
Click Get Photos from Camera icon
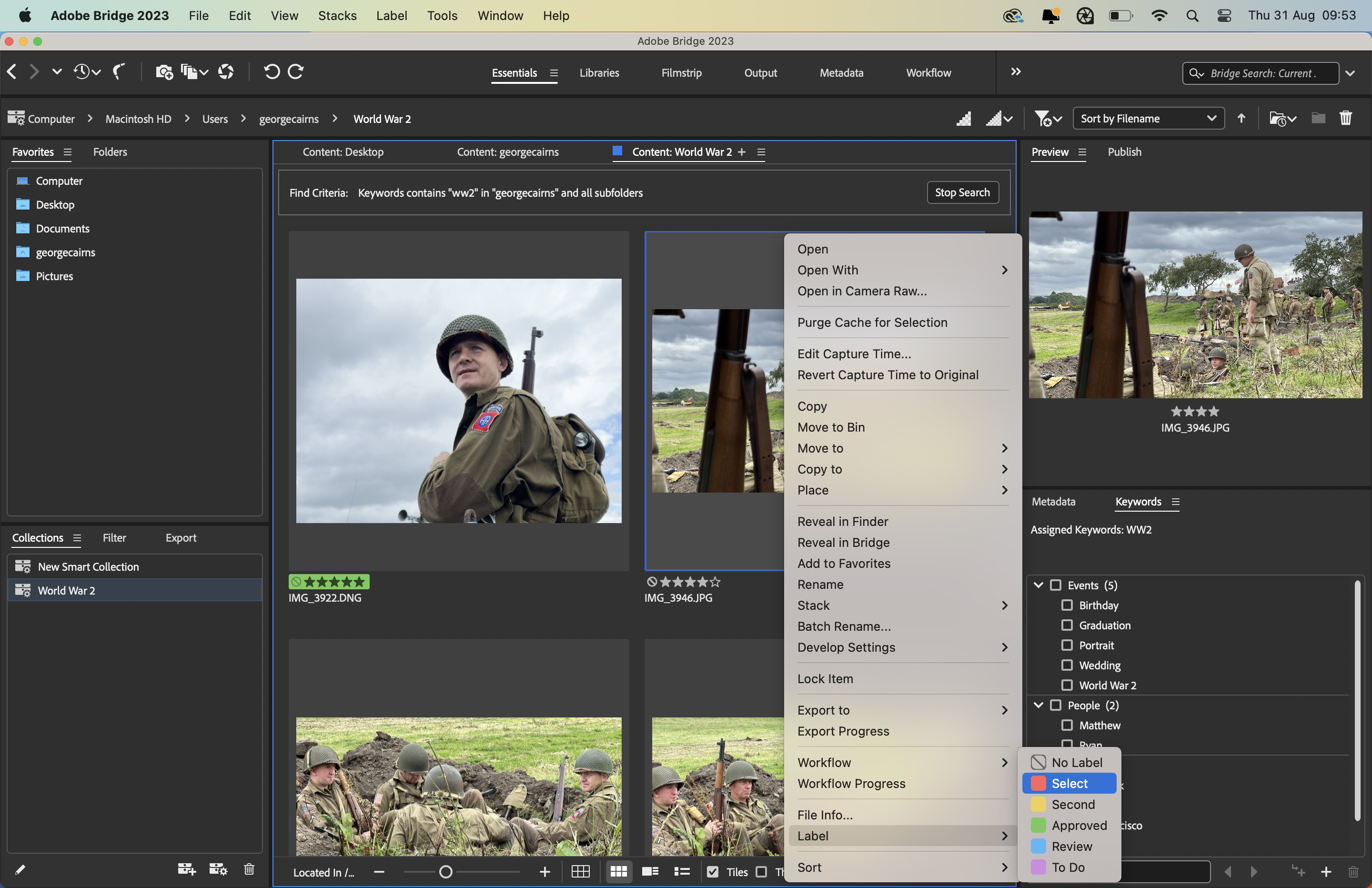pyautogui.click(x=164, y=72)
